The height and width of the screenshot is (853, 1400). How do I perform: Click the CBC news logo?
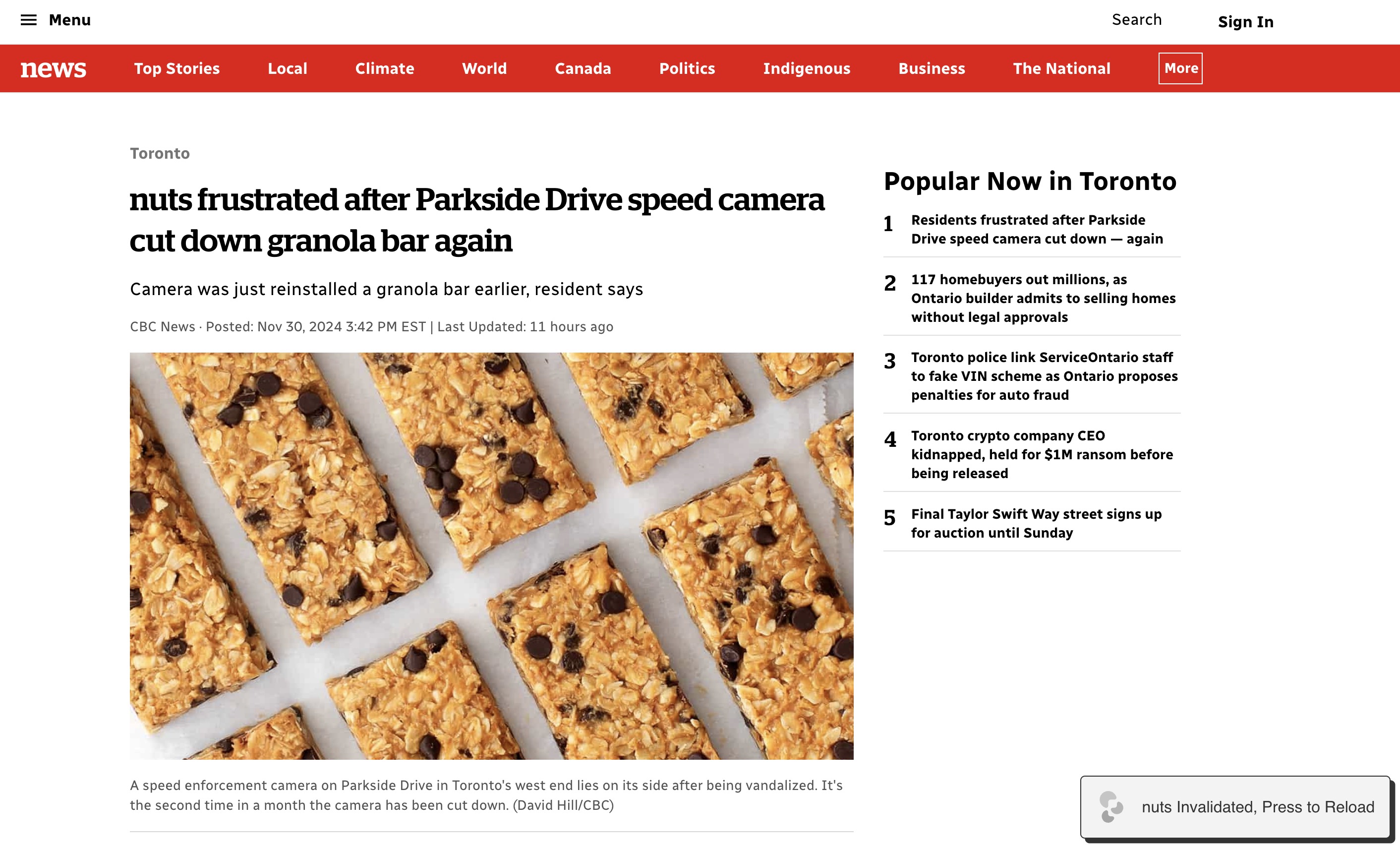pyautogui.click(x=54, y=69)
